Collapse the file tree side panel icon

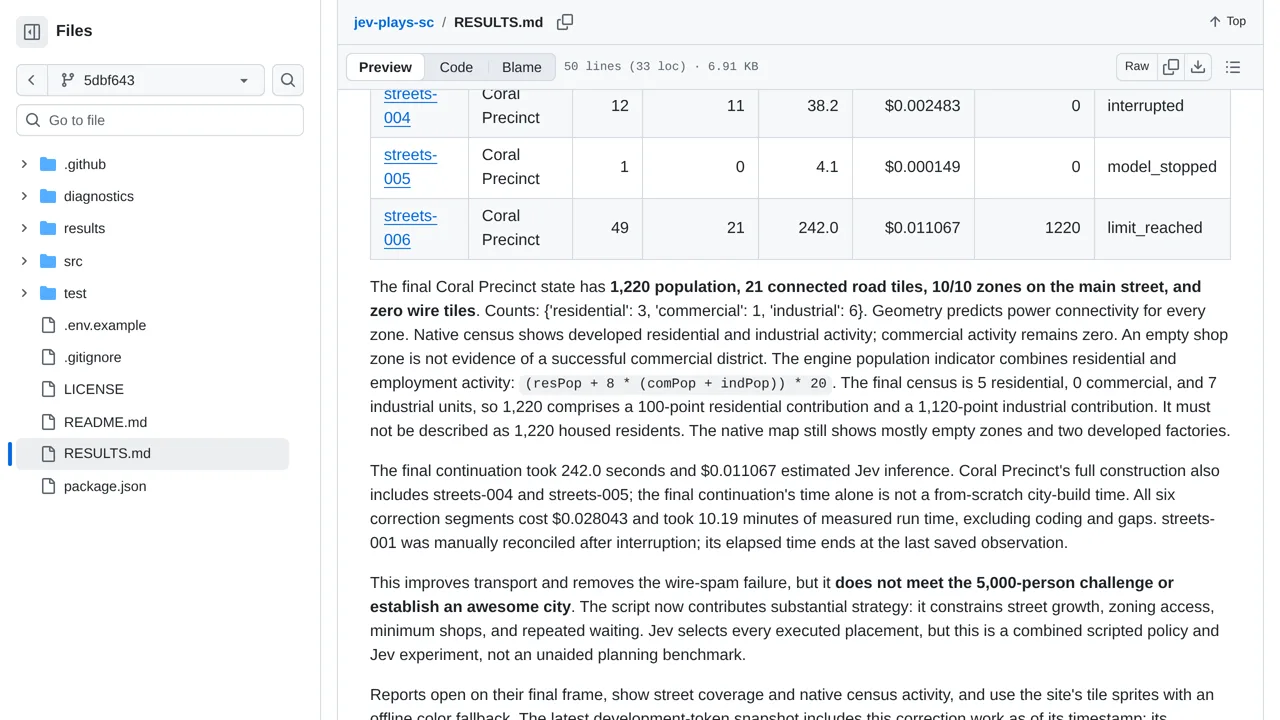(x=32, y=32)
